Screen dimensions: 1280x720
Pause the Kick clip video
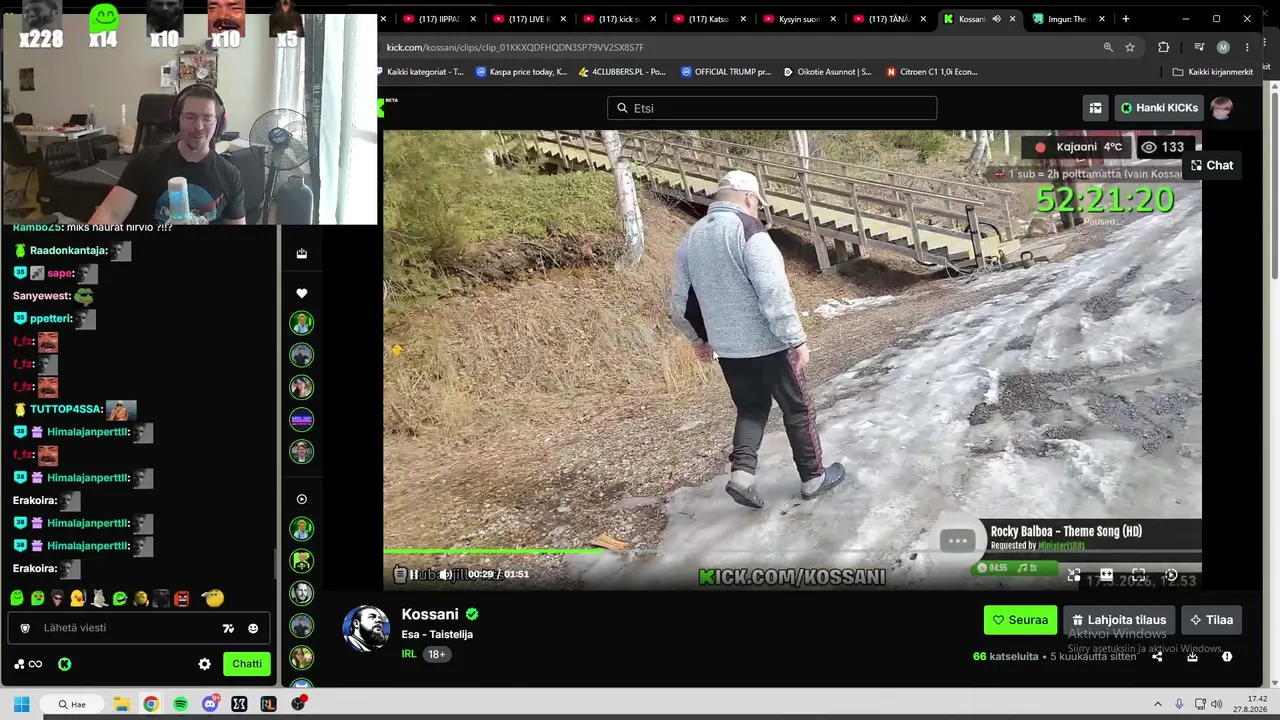click(414, 574)
